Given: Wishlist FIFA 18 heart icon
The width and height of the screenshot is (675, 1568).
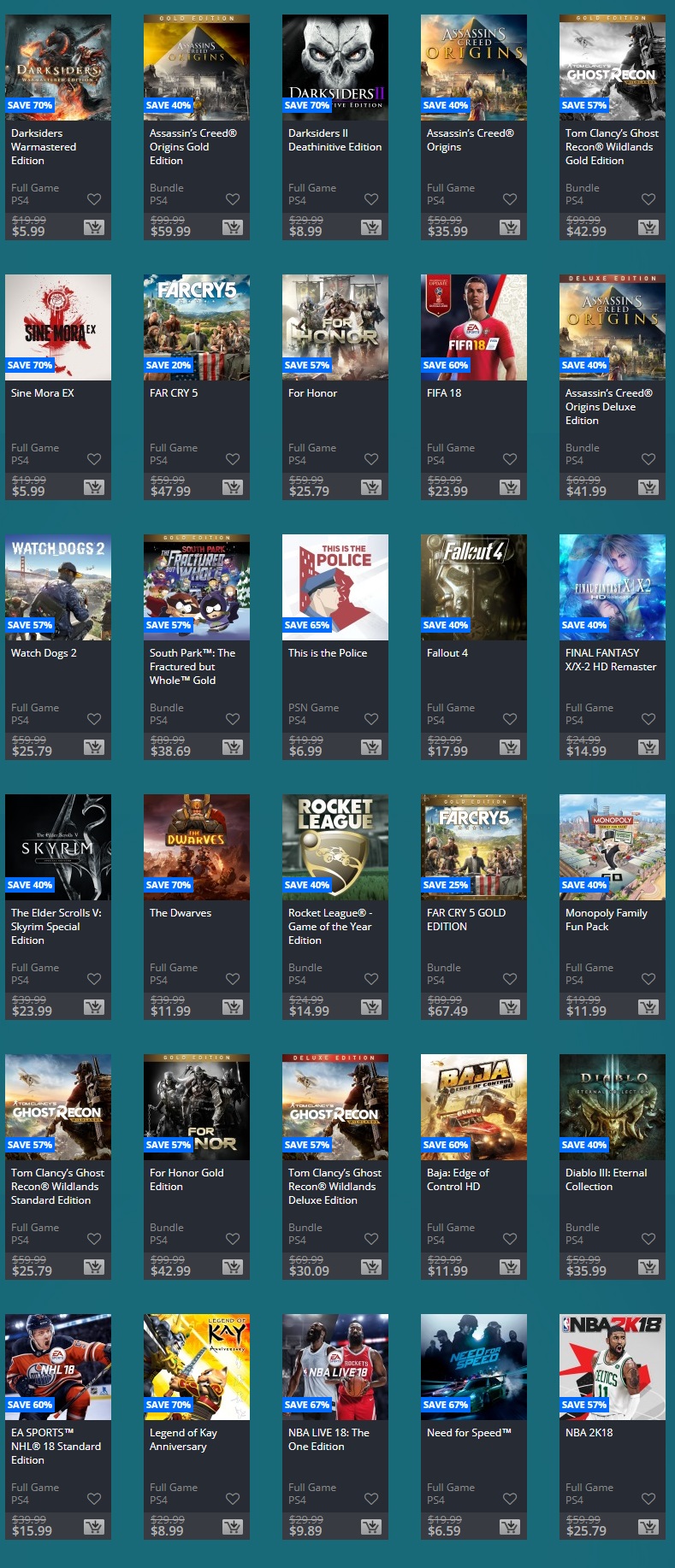Looking at the screenshot, I should tap(510, 459).
